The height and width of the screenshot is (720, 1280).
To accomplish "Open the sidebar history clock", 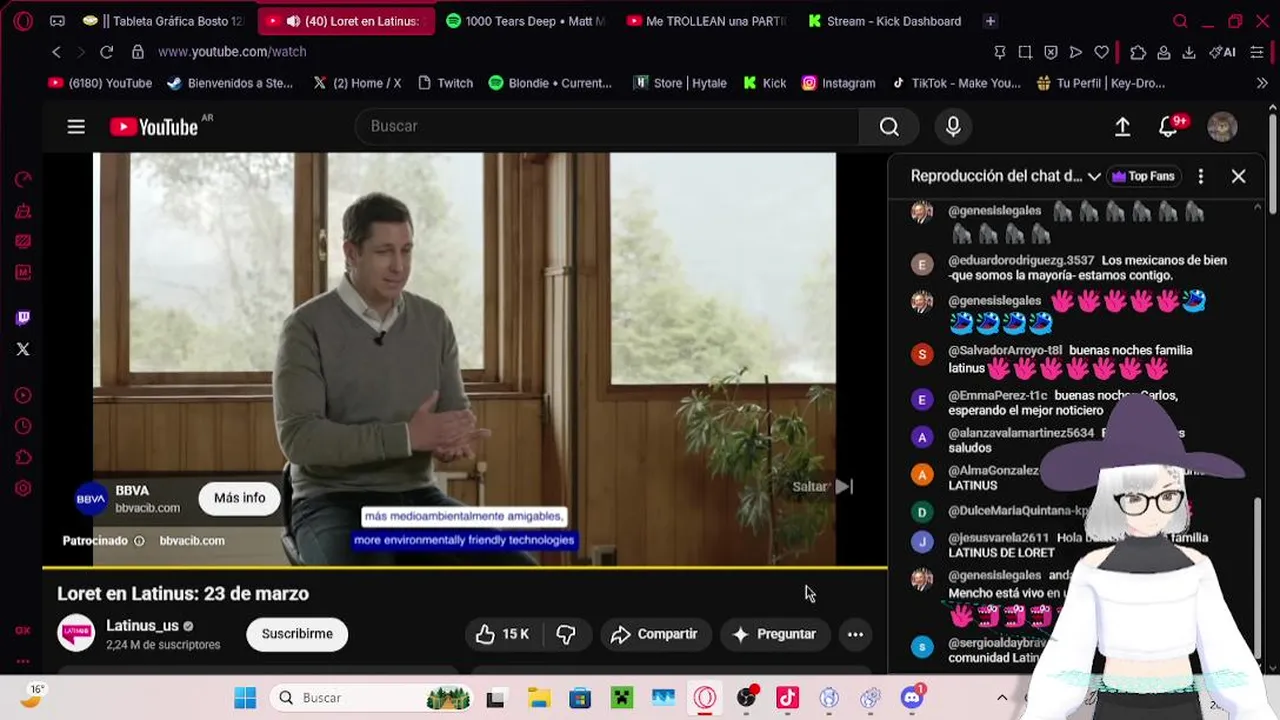I will (23, 426).
